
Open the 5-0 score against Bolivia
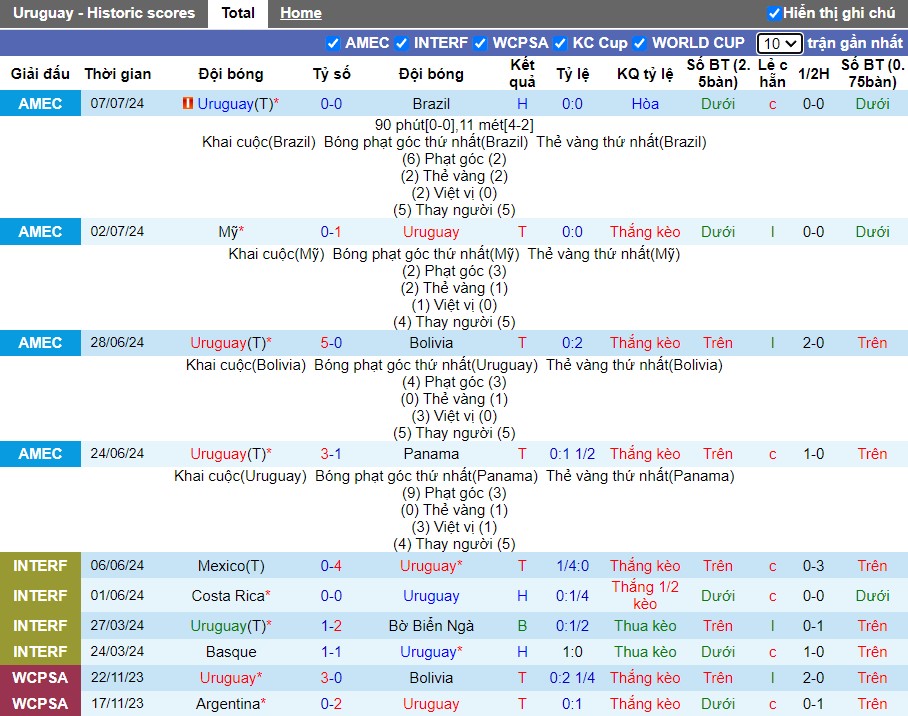(x=331, y=343)
